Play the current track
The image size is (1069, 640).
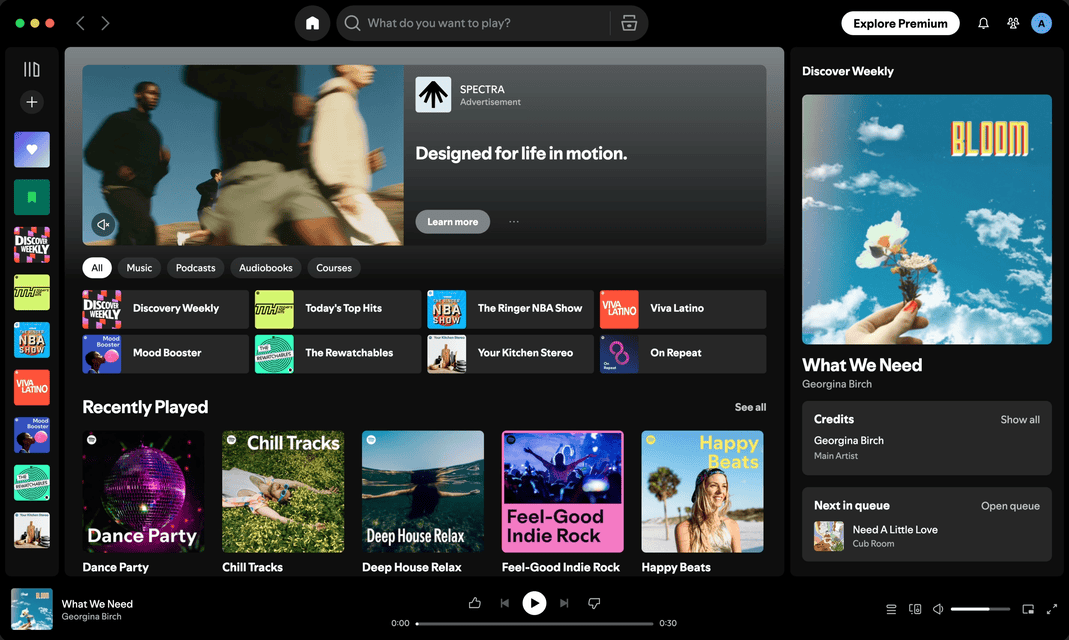(x=534, y=603)
